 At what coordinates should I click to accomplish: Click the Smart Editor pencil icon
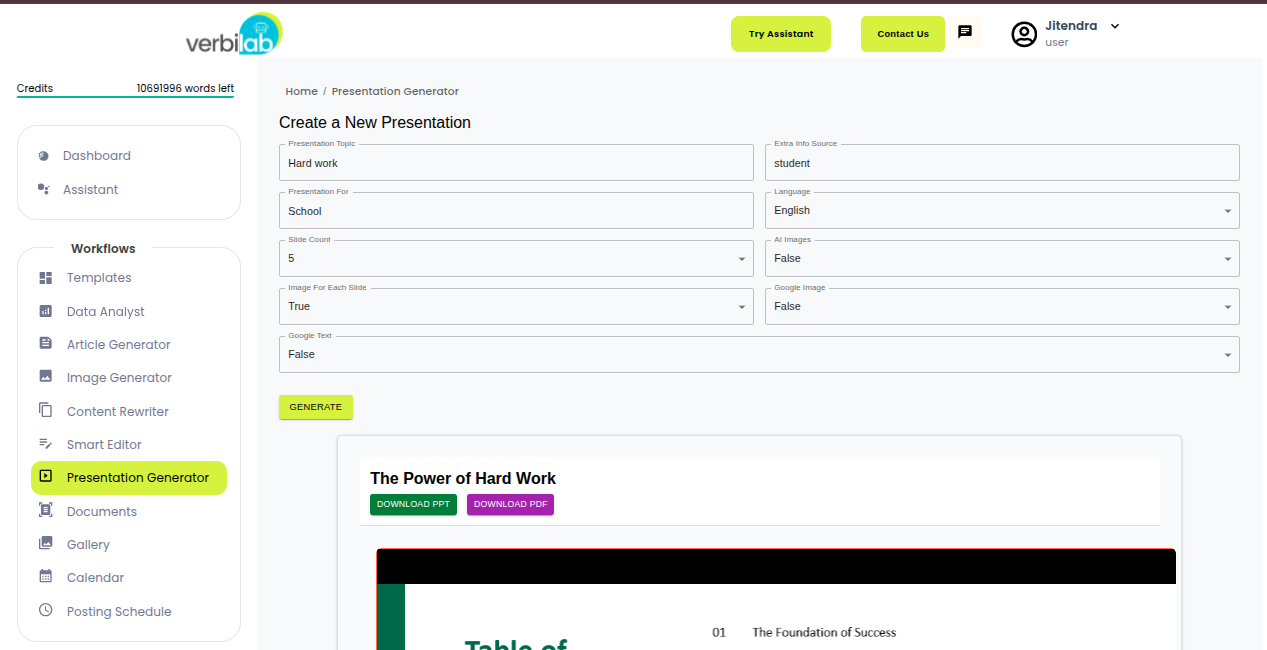click(45, 444)
